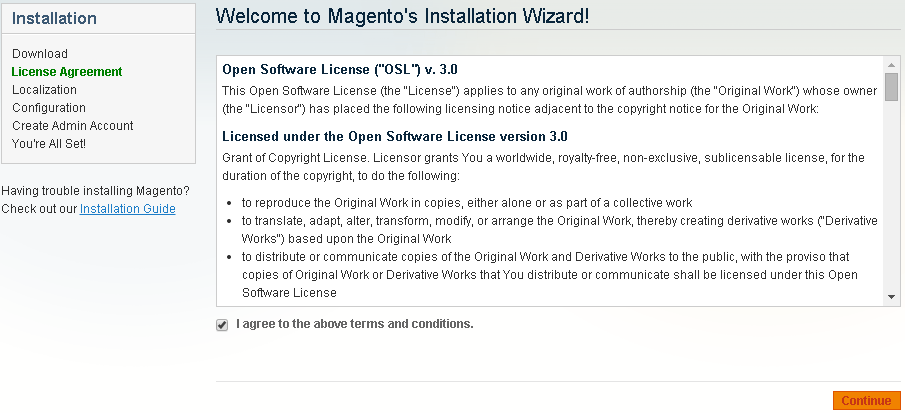905x413 pixels.
Task: Click the orange Continue button
Action: tap(866, 400)
